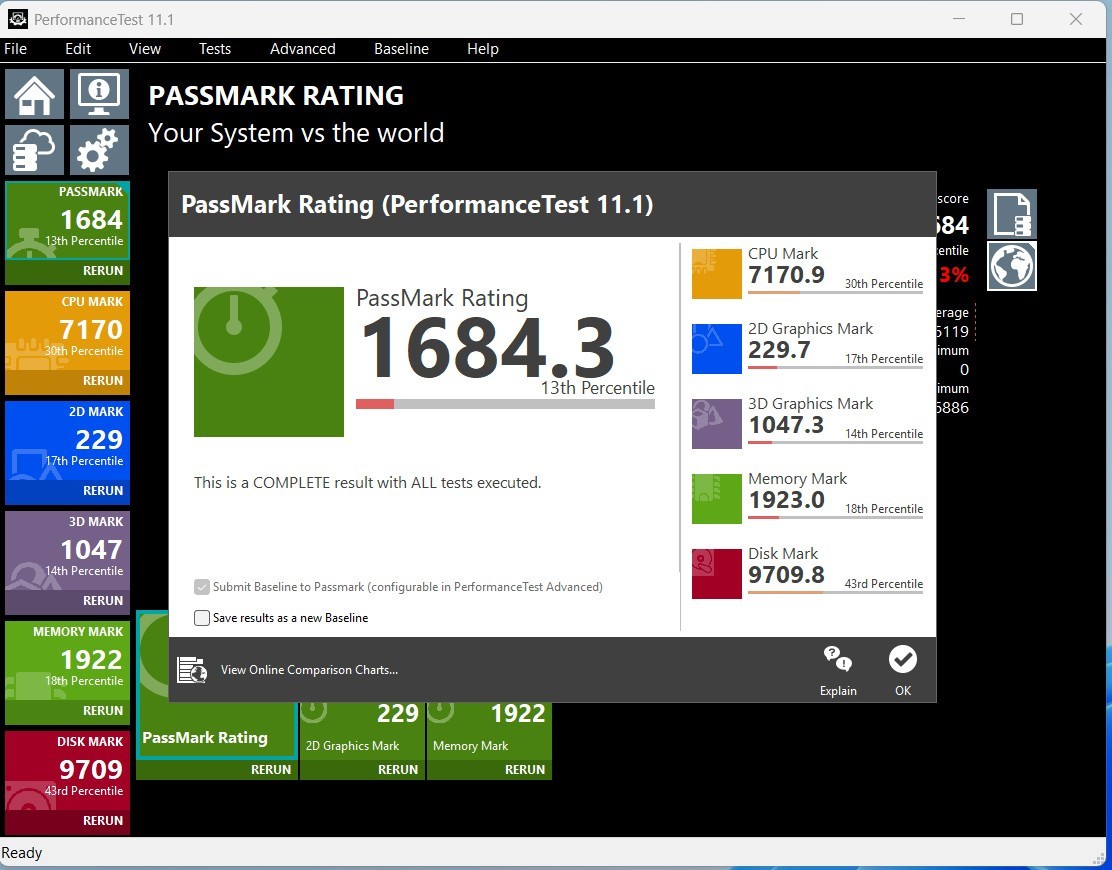Click the Explain question marks icon

coord(838,659)
